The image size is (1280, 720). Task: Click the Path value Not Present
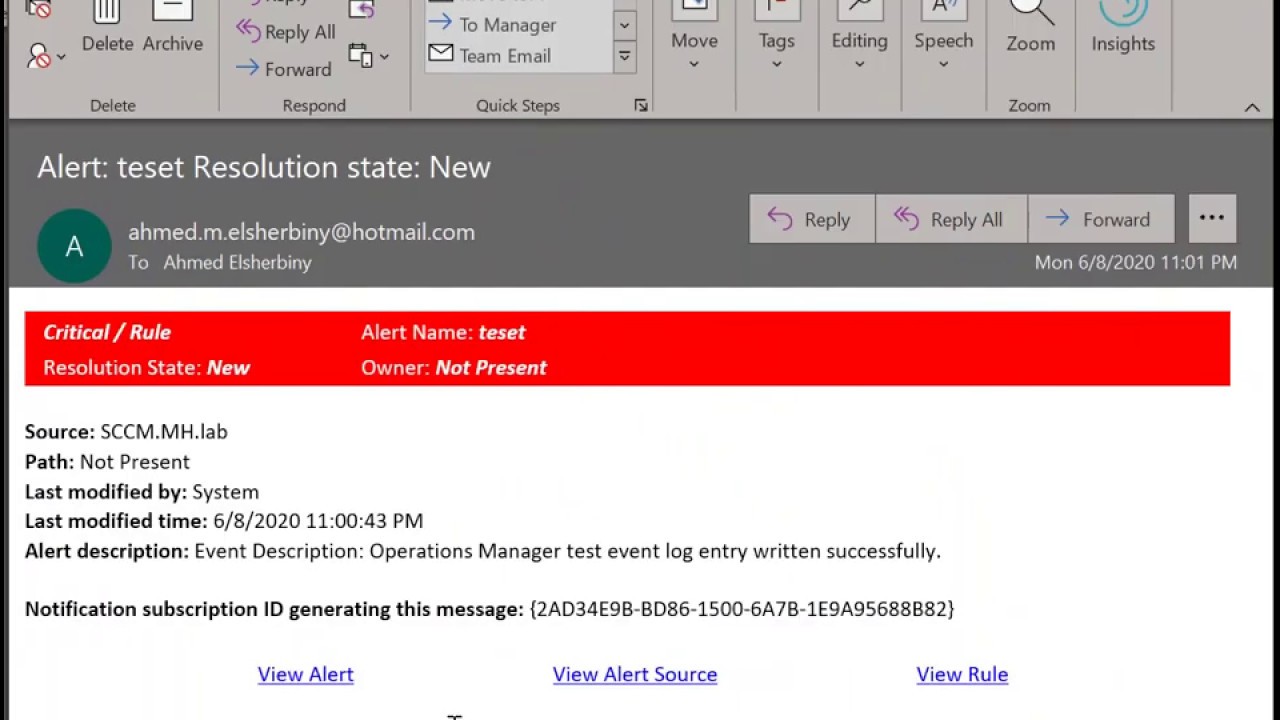point(135,461)
